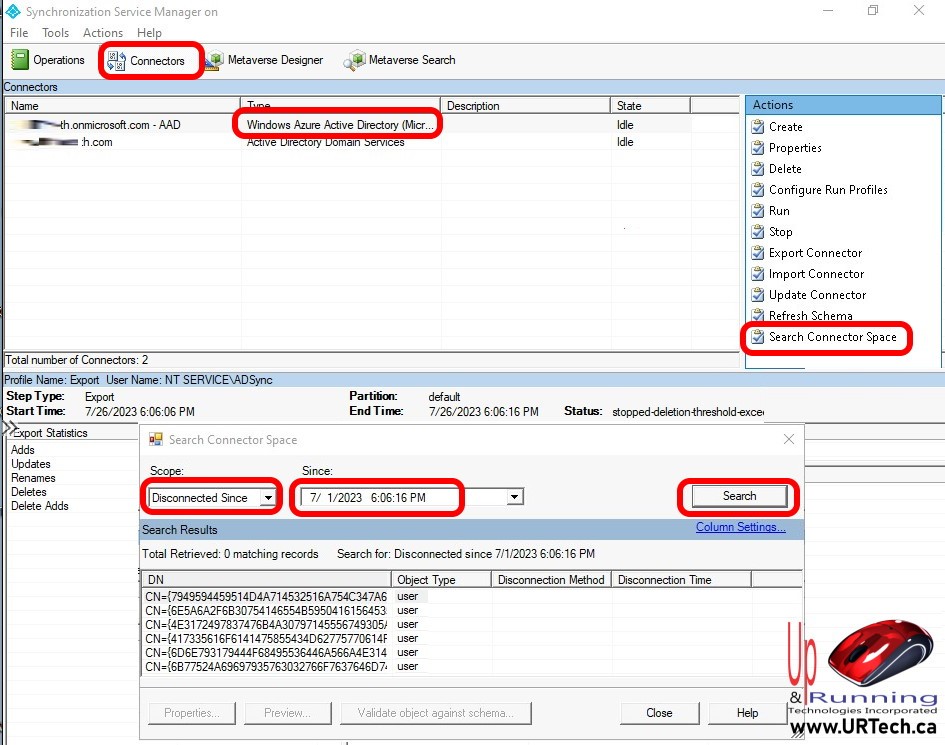The height and width of the screenshot is (745, 945).
Task: Expand the Scope dropdown list
Action: tap(268, 498)
